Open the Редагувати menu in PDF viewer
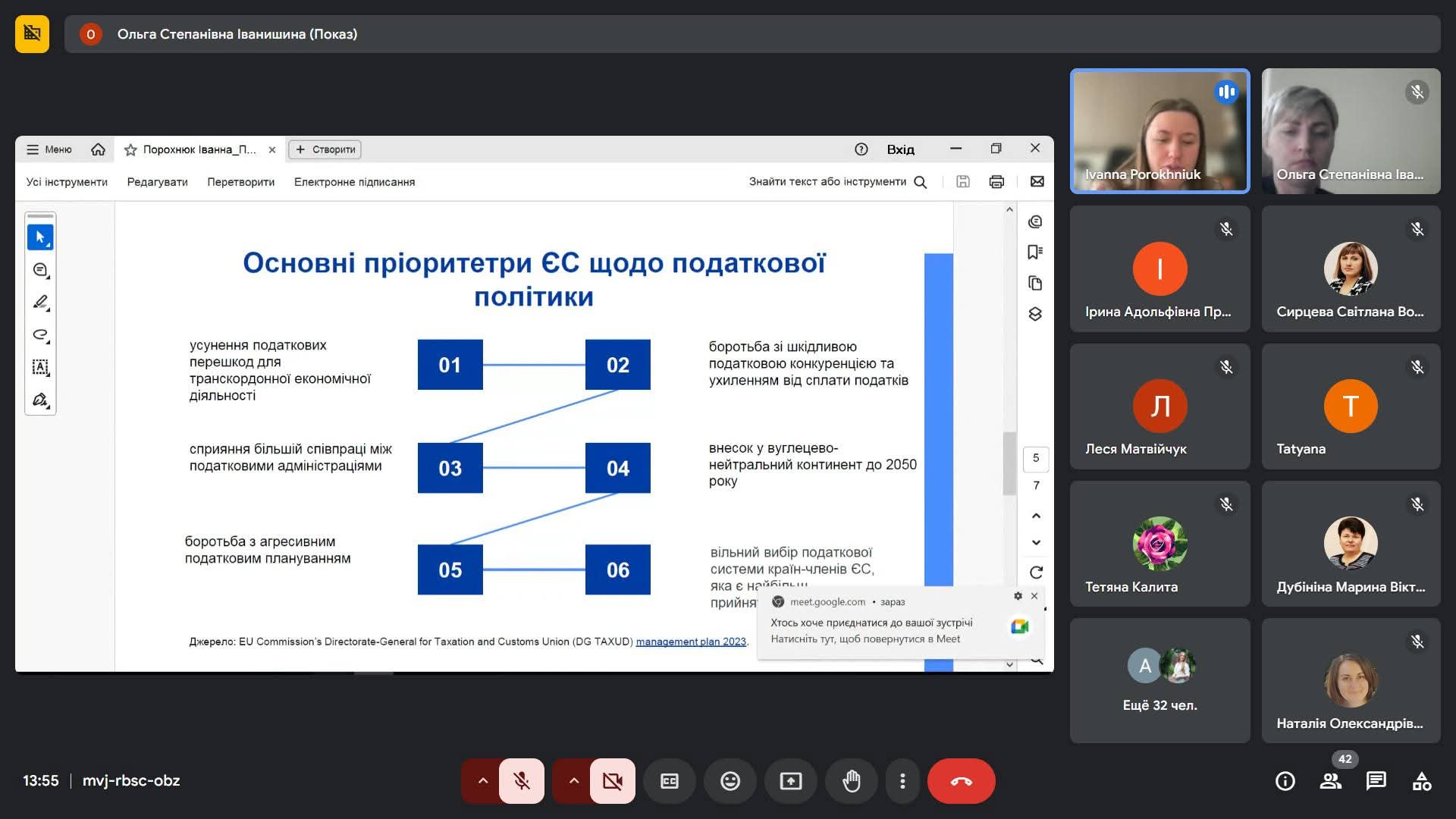The width and height of the screenshot is (1456, 819). (x=157, y=182)
